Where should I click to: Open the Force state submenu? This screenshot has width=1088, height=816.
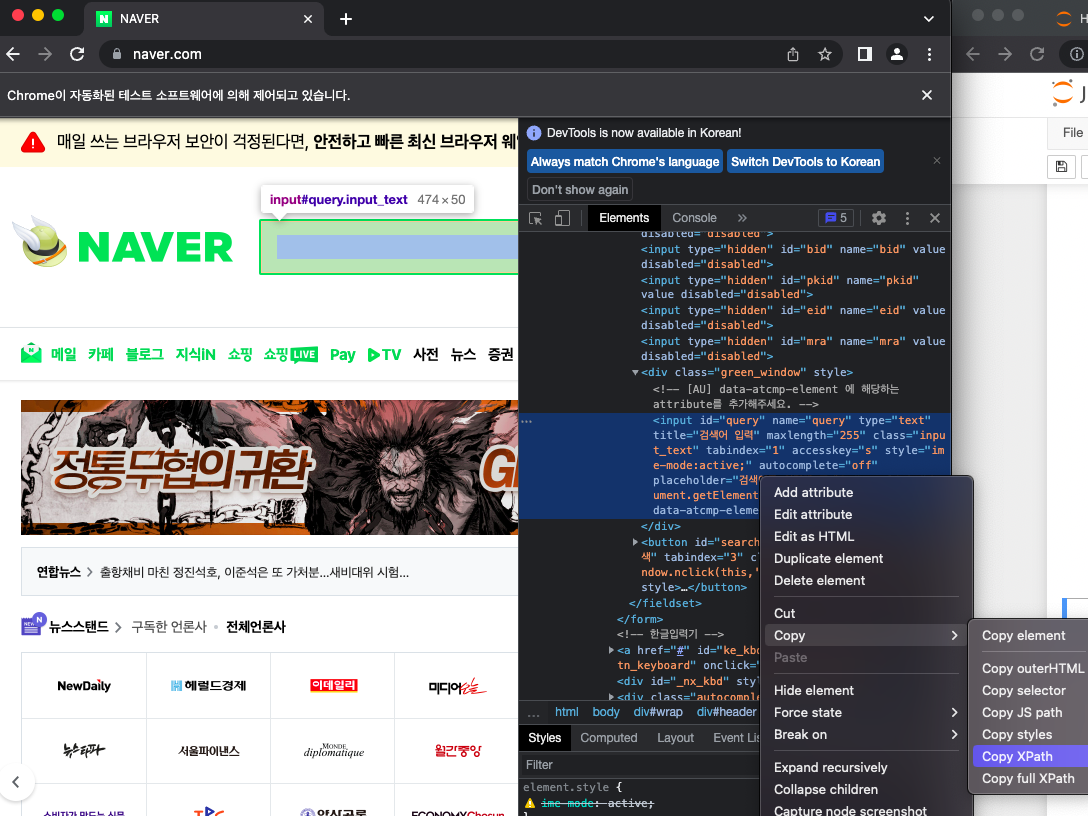(866, 713)
